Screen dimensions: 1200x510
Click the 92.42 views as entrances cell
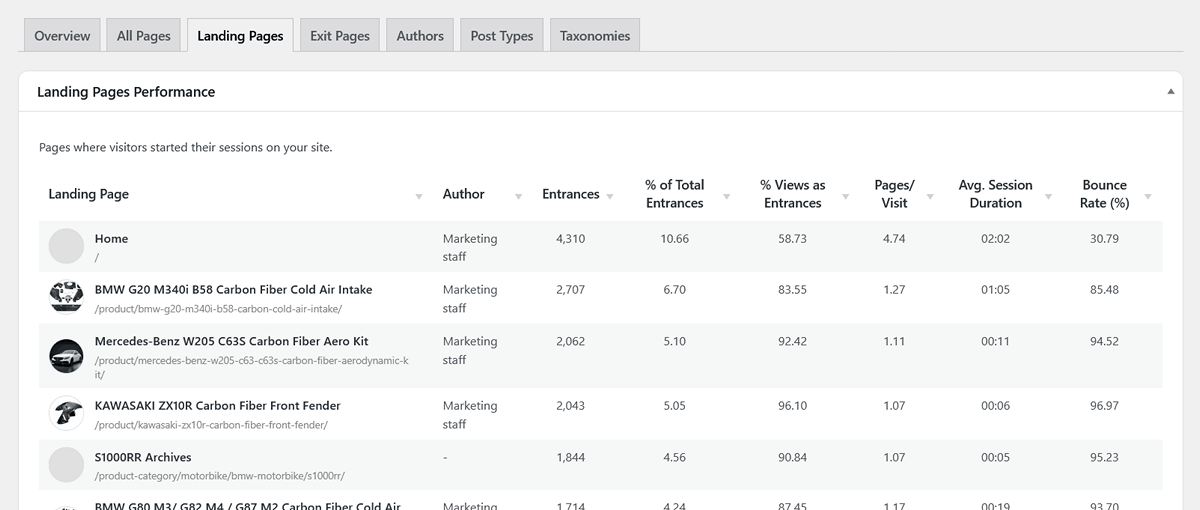pos(792,341)
